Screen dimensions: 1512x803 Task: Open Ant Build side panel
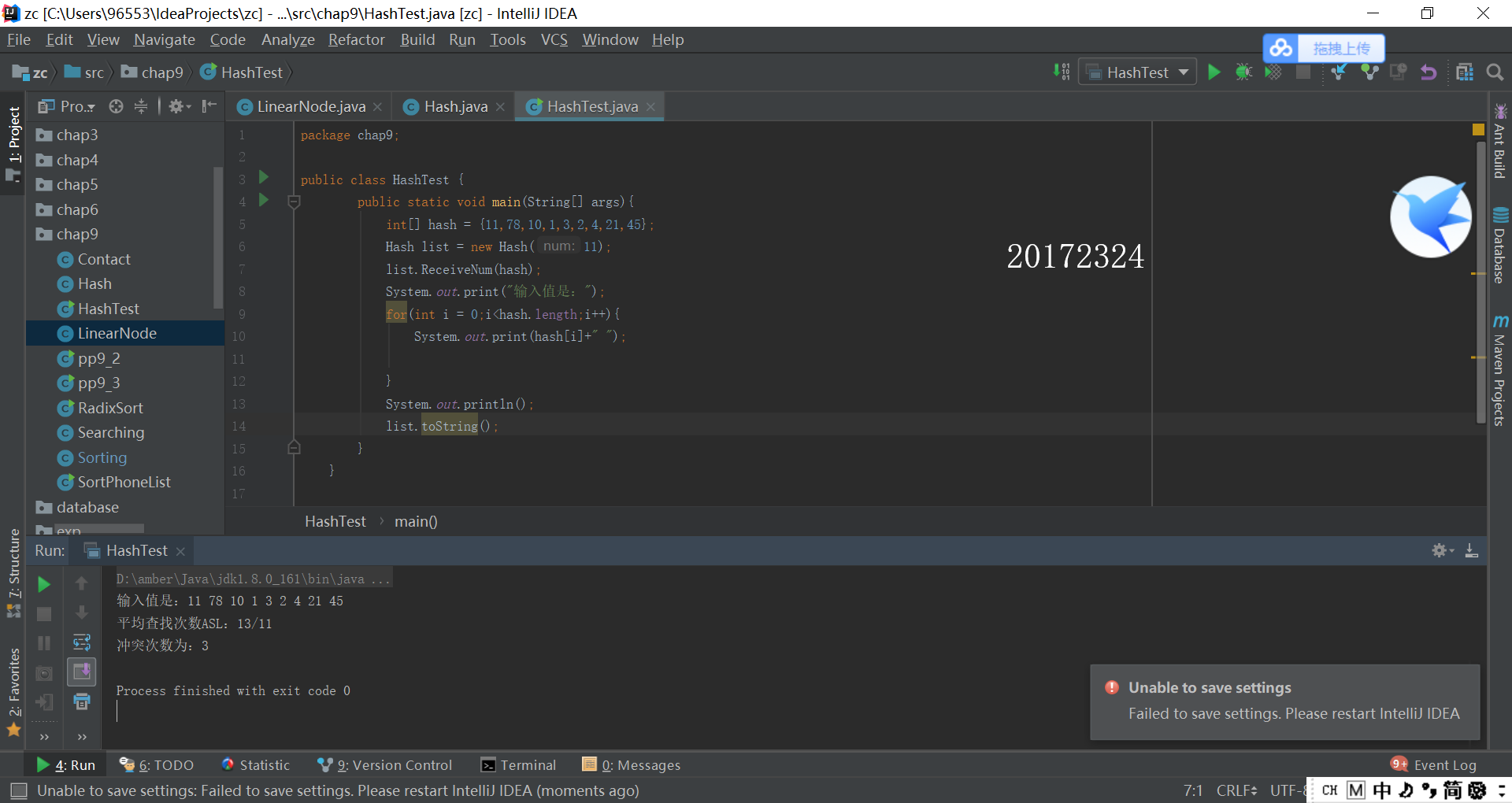(1499, 142)
